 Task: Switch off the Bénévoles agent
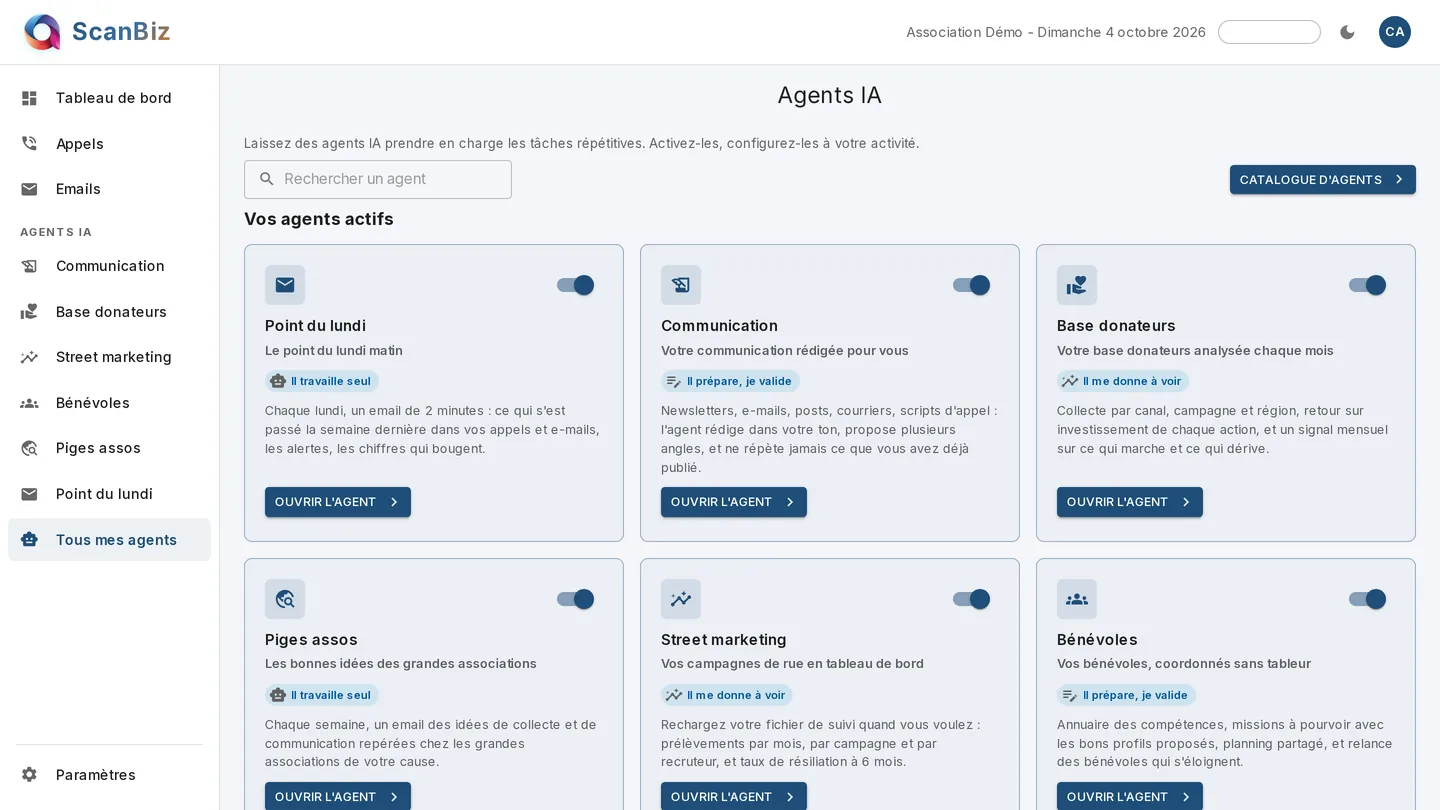click(x=1368, y=599)
